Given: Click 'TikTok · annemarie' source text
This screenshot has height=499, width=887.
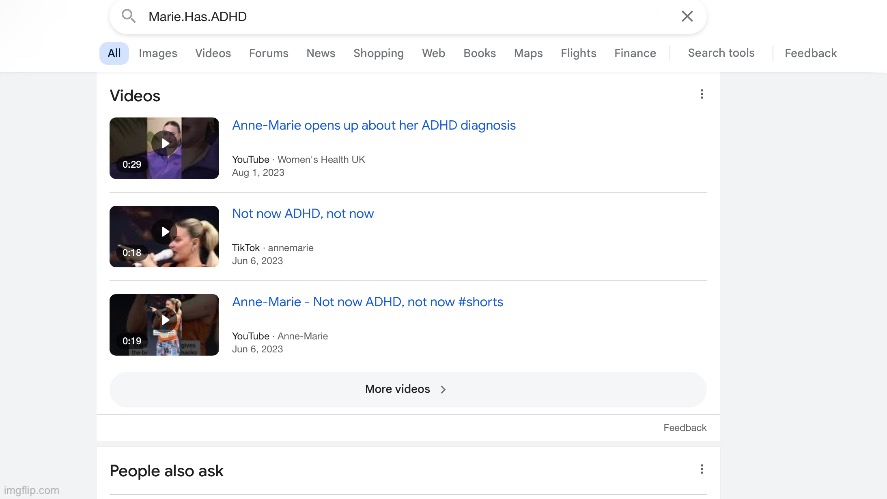Looking at the screenshot, I should 273,248.
